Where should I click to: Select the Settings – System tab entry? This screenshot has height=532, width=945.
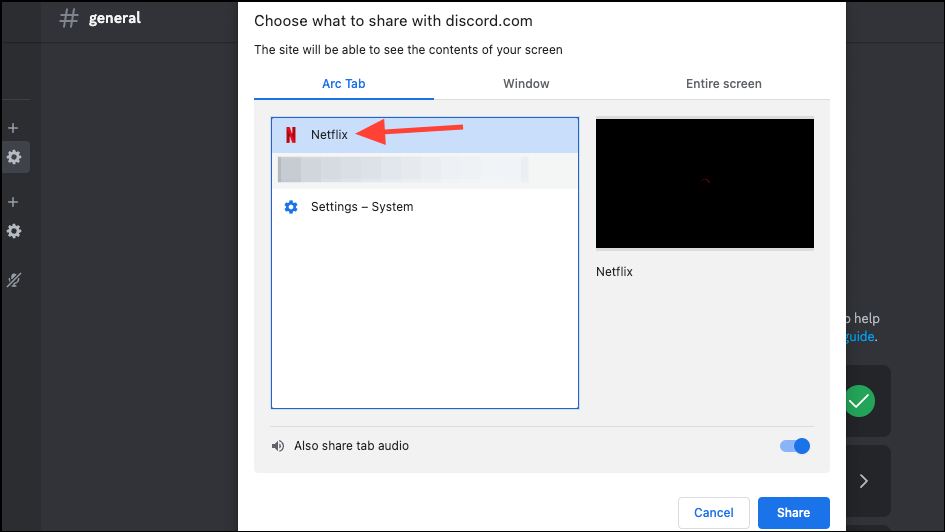coord(424,207)
